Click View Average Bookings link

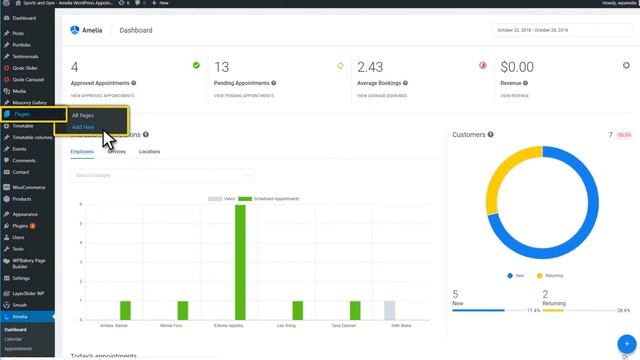coord(382,96)
